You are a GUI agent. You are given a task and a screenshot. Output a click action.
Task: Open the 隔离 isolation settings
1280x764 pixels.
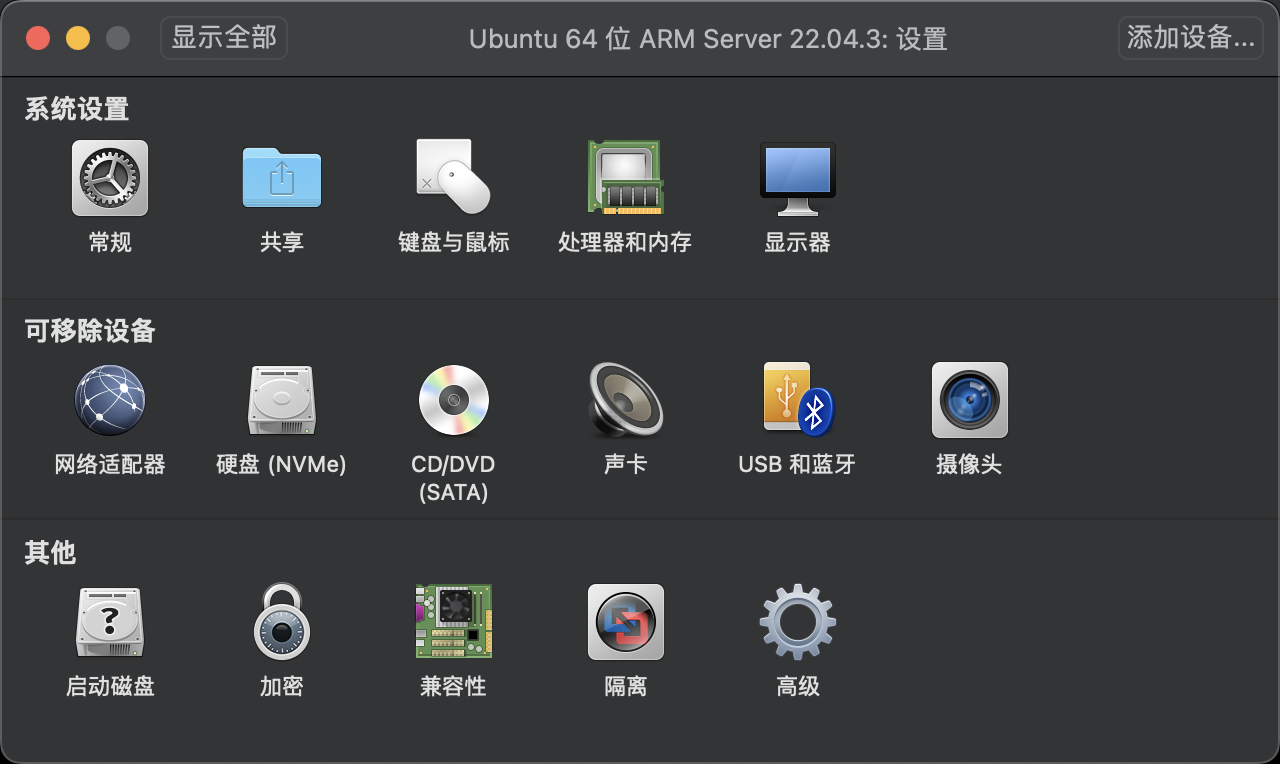(x=625, y=622)
